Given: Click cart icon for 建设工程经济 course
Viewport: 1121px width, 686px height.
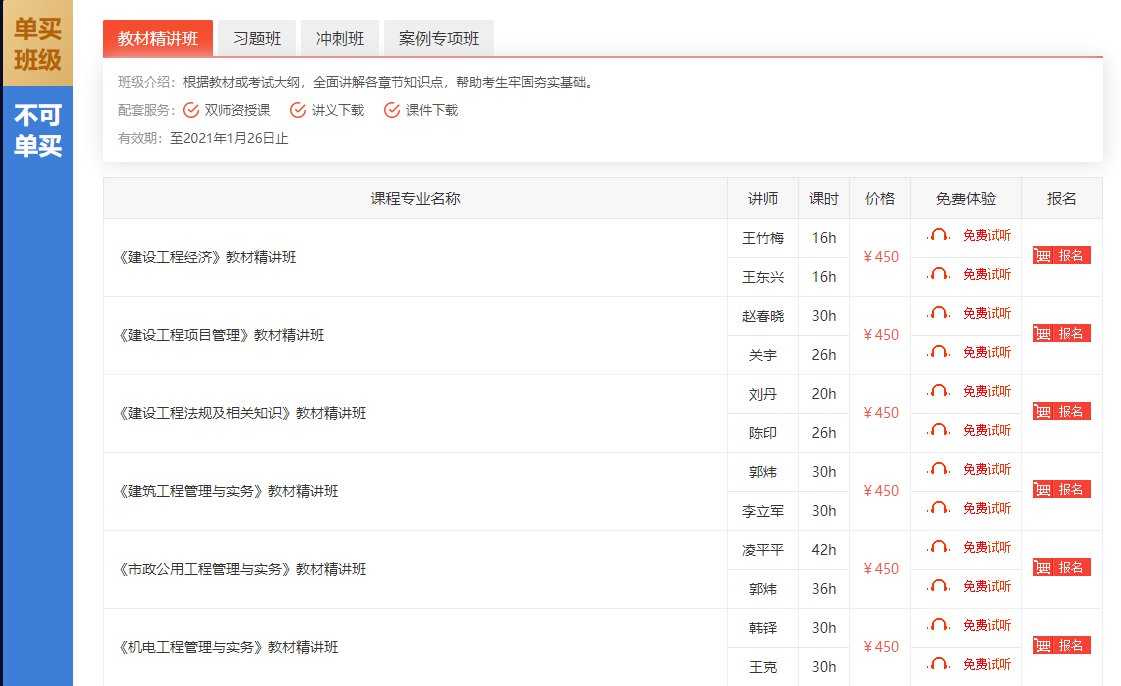Looking at the screenshot, I should click(1043, 256).
